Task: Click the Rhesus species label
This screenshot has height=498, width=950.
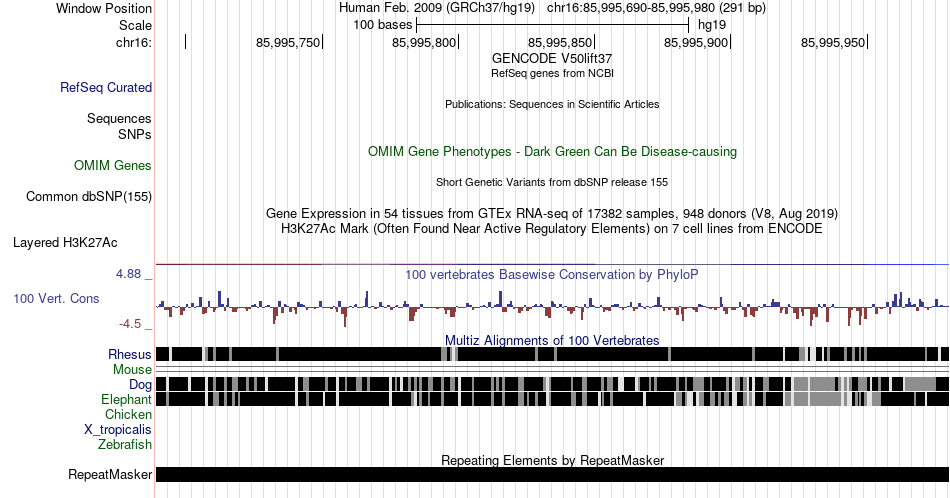Action: click(130, 354)
